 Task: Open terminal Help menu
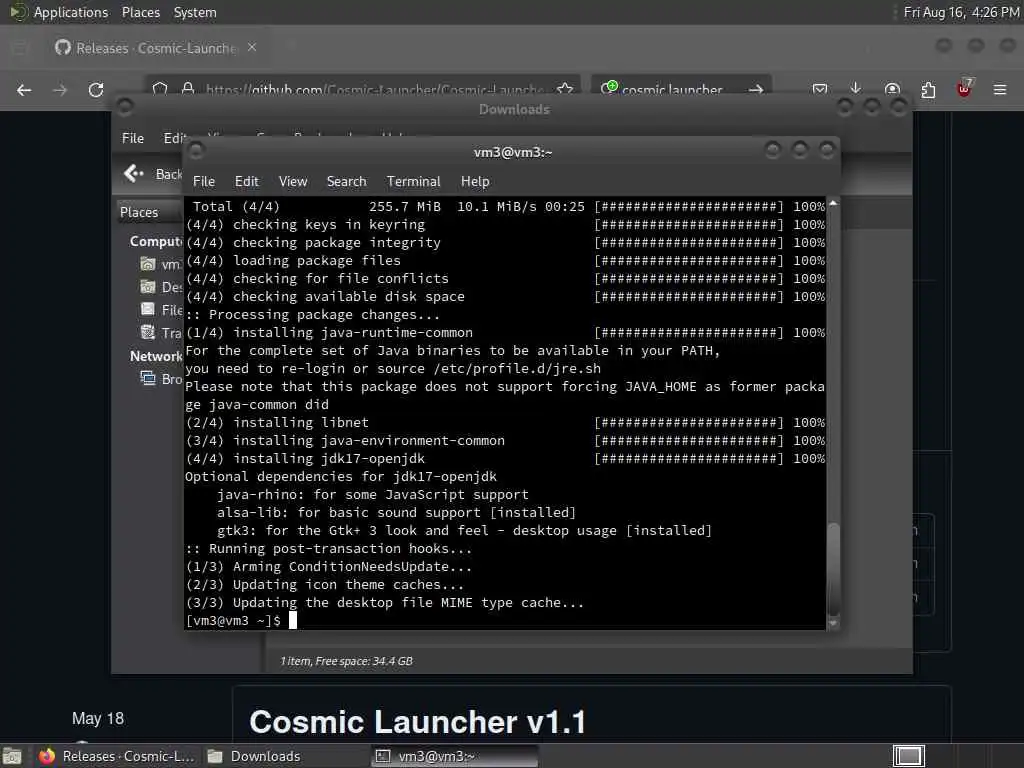point(475,182)
